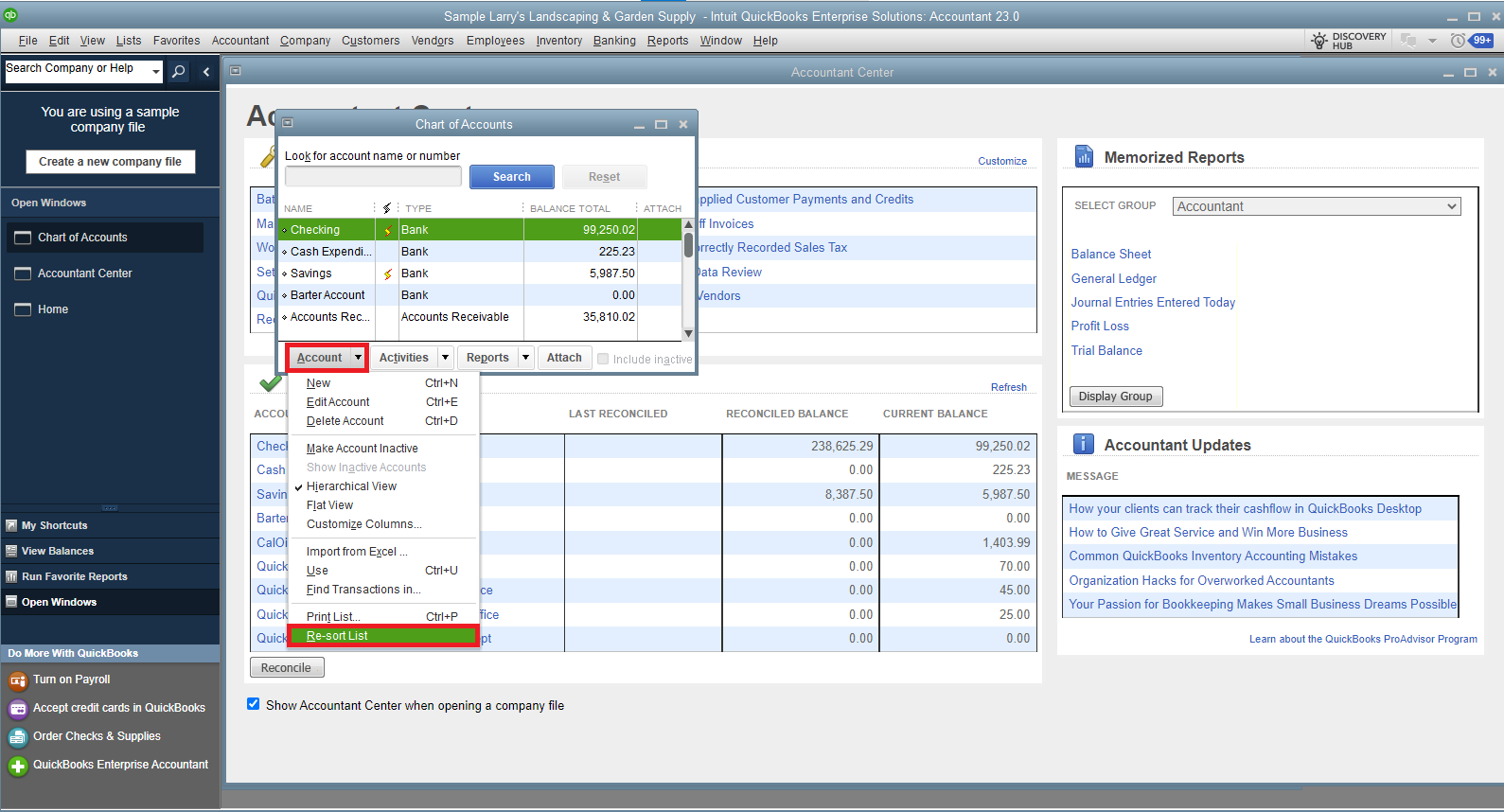Image resolution: width=1504 pixels, height=812 pixels.
Task: Click the search magnifier icon in sidebar
Action: [178, 71]
